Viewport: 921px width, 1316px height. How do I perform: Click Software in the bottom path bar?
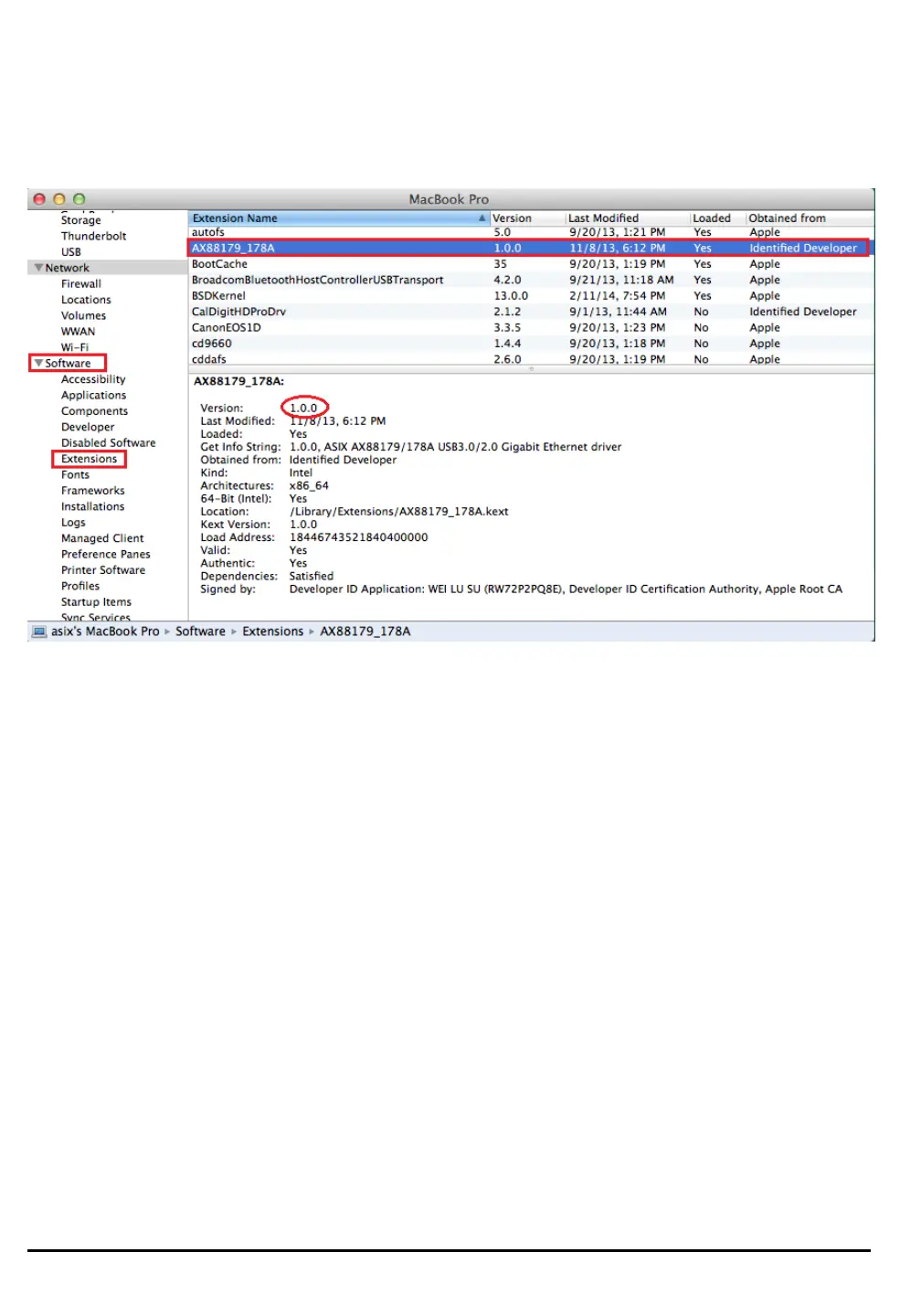click(x=200, y=631)
